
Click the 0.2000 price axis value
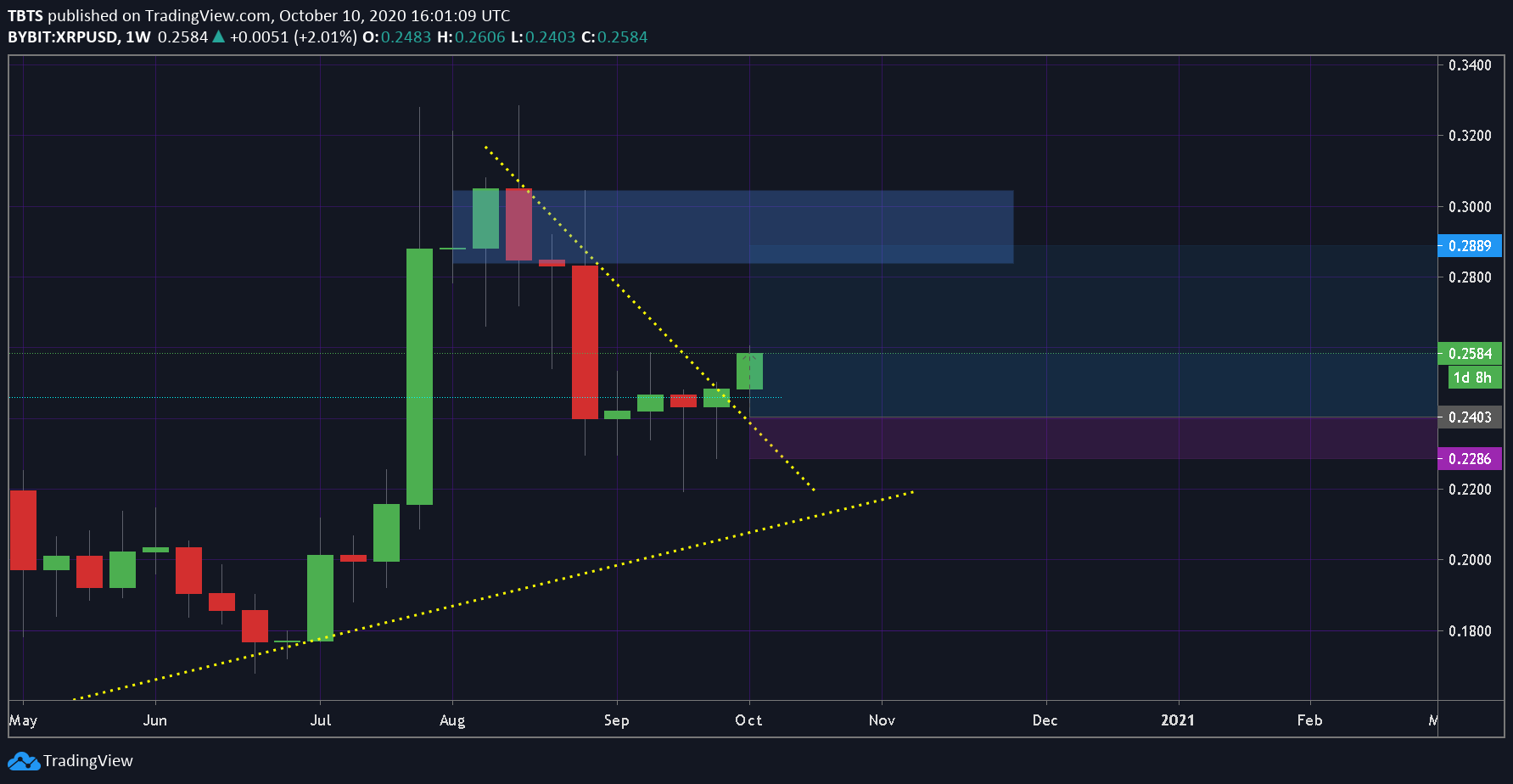[x=1470, y=560]
